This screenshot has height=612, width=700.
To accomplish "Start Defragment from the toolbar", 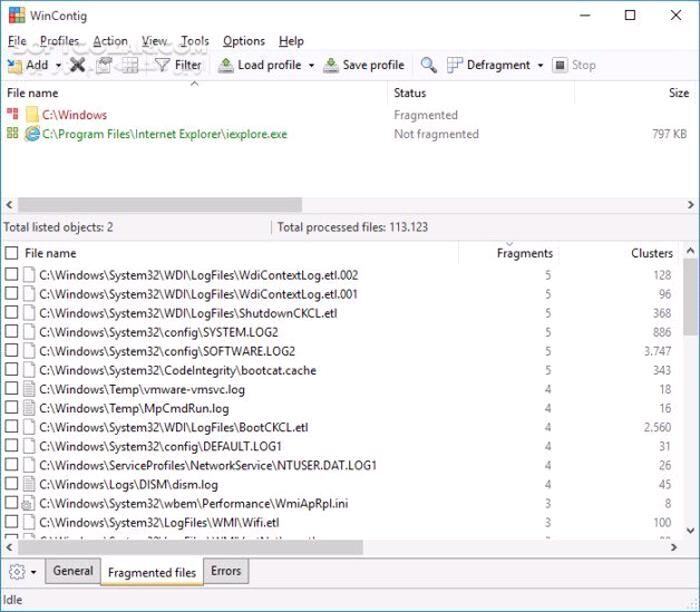I will tap(488, 65).
